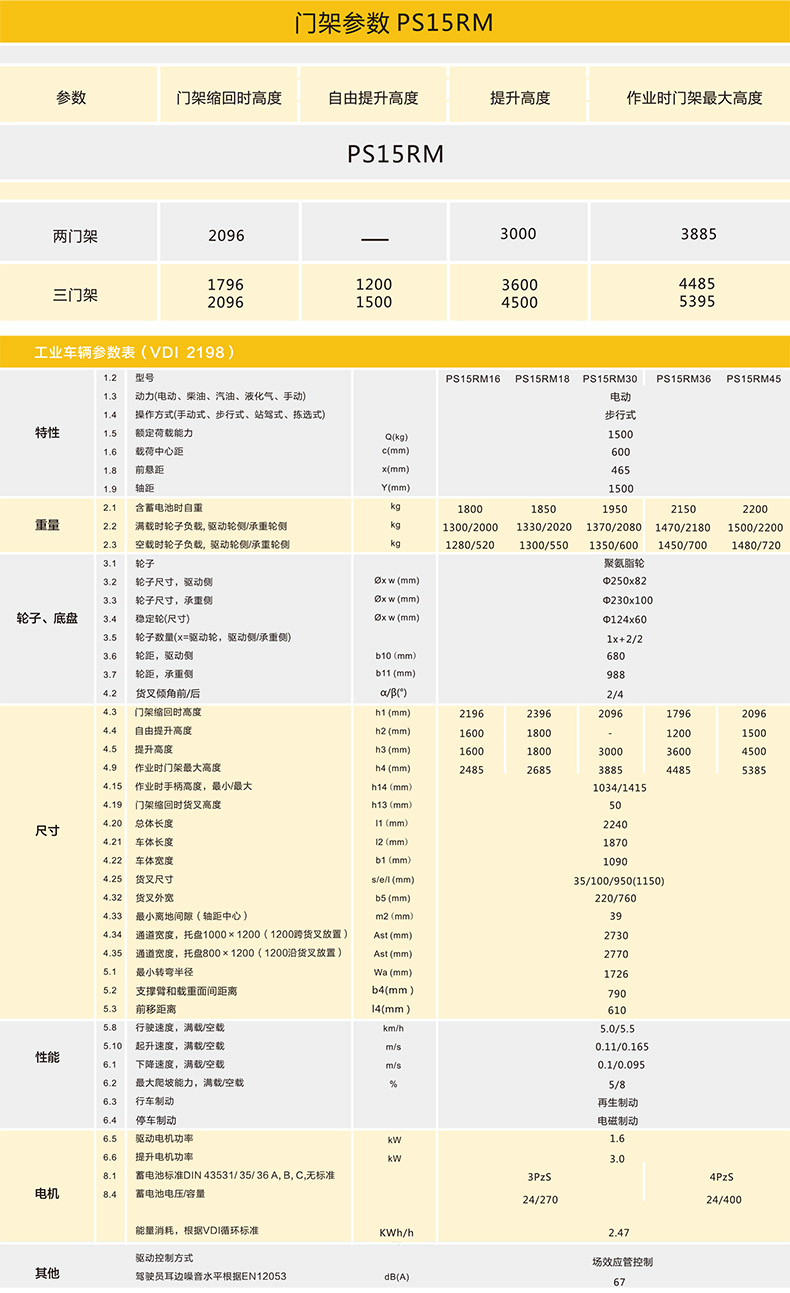Image resolution: width=790 pixels, height=1293 pixels.
Task: Click the 性能 category label
Action: [47, 1057]
